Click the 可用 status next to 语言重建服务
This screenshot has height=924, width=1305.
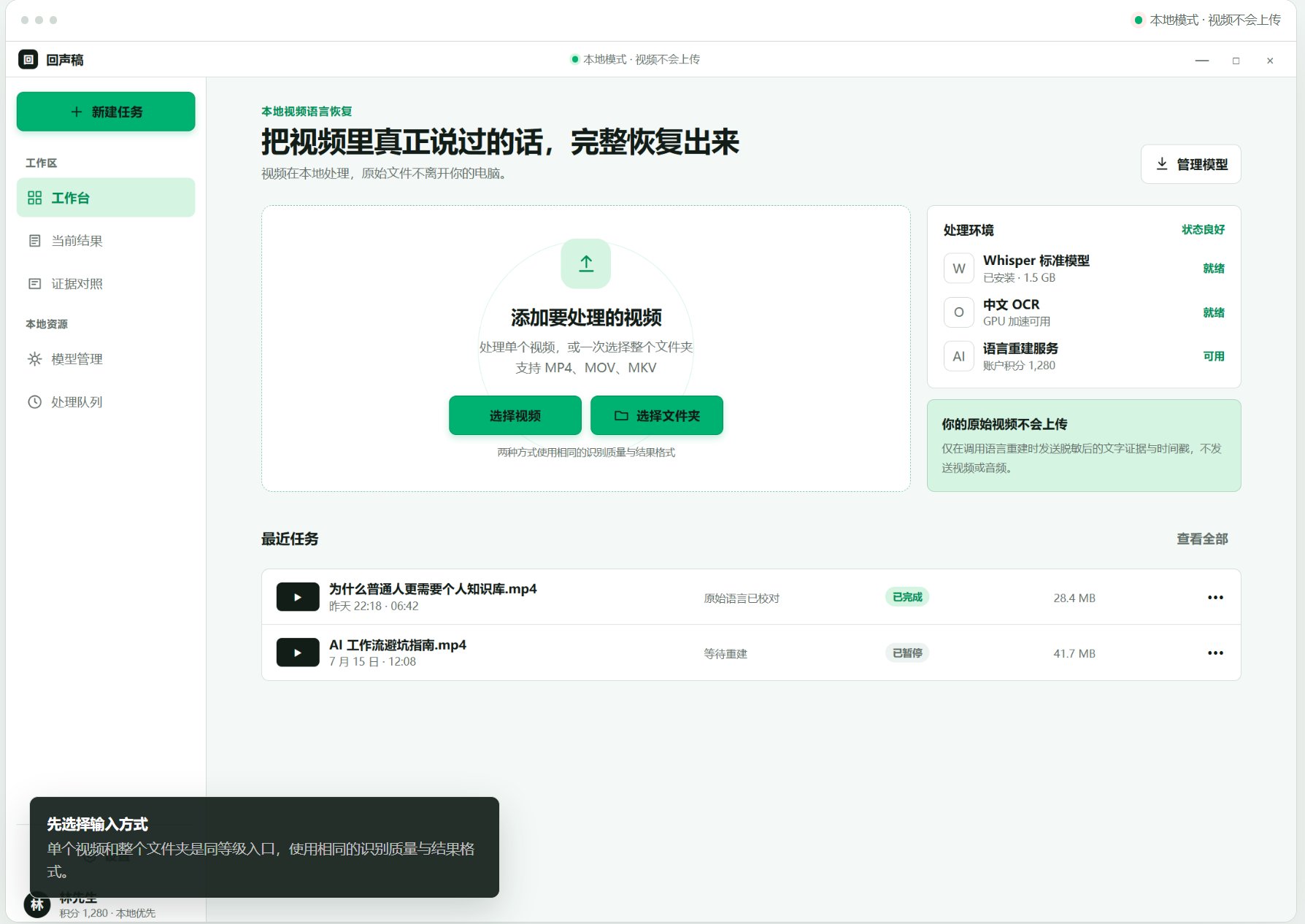pyautogui.click(x=1214, y=356)
